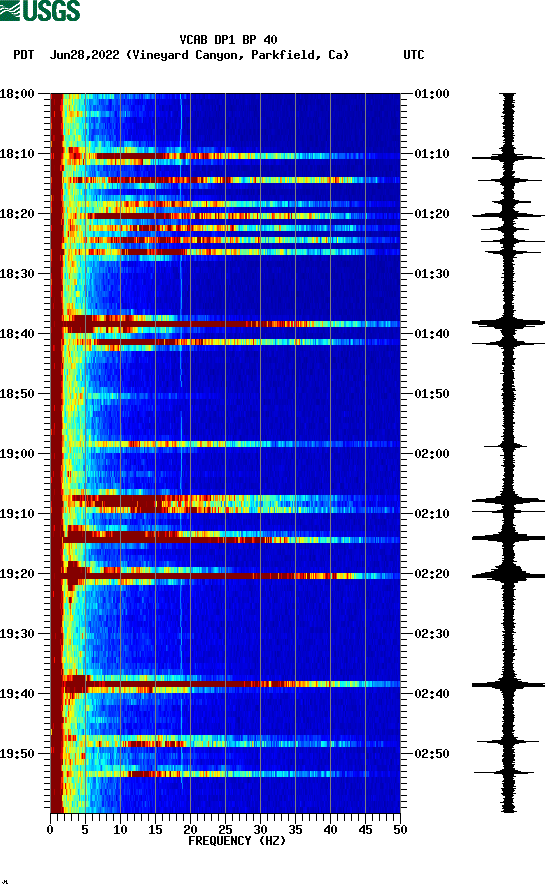Click the 30 Hz axis tick label
The image size is (552, 893).
point(260,830)
